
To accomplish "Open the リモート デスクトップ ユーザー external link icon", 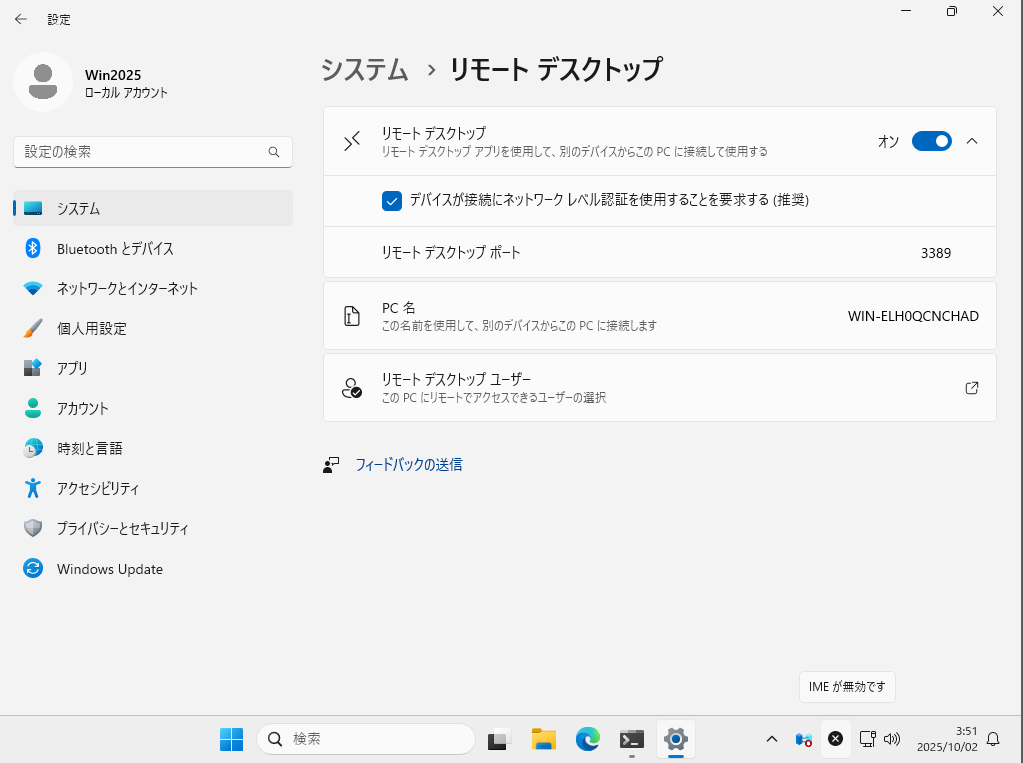I will 971,388.
